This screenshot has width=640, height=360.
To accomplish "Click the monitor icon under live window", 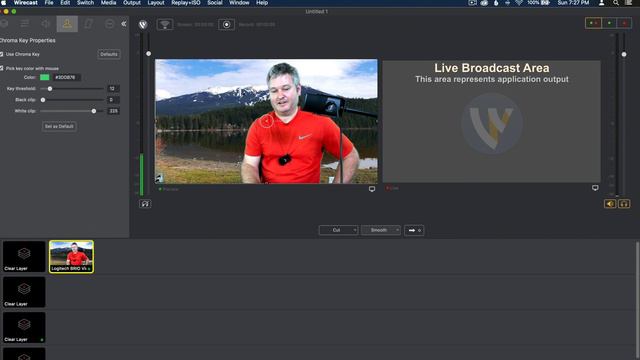I will point(595,188).
